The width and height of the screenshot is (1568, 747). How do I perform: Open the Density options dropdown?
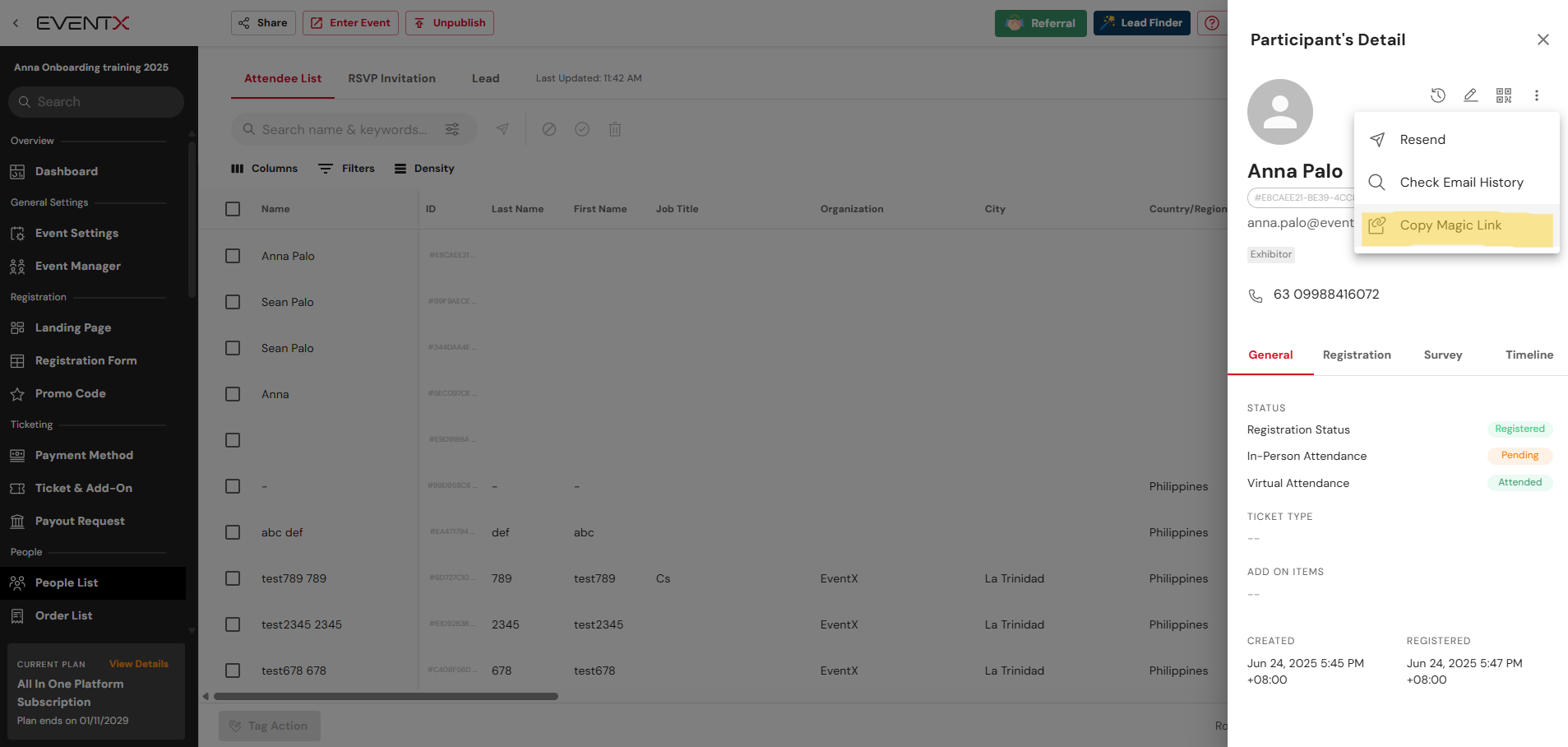[x=424, y=169]
